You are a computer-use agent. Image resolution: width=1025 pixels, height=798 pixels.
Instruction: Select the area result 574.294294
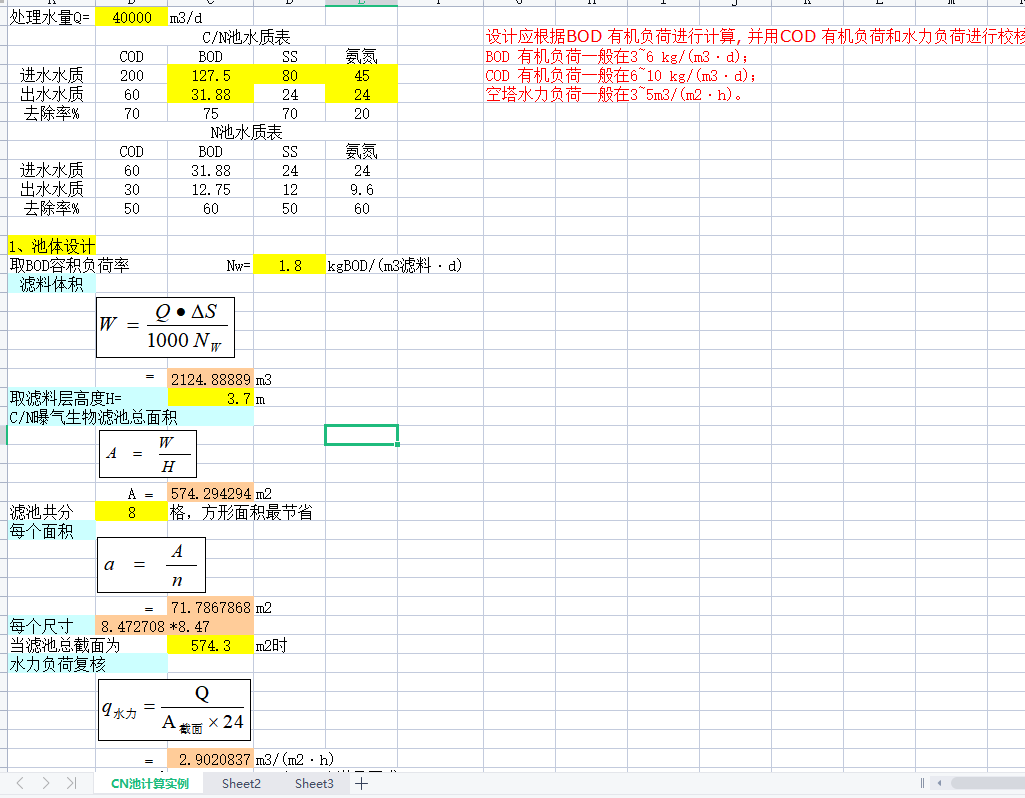coord(210,493)
